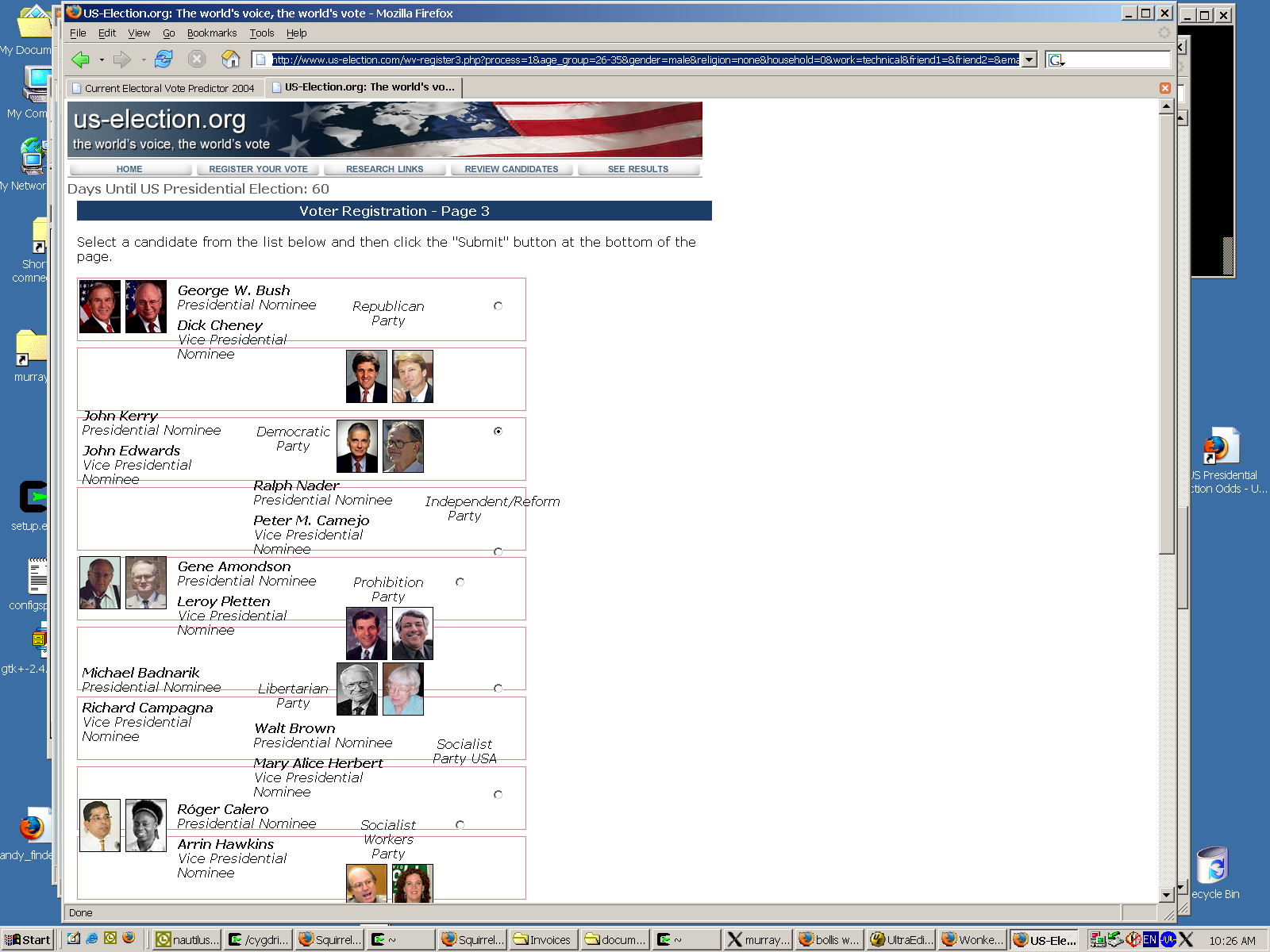The width and height of the screenshot is (1270, 952).
Task: Switch to Current Electoral Vote Predictor 2004 tab
Action: [x=165, y=88]
